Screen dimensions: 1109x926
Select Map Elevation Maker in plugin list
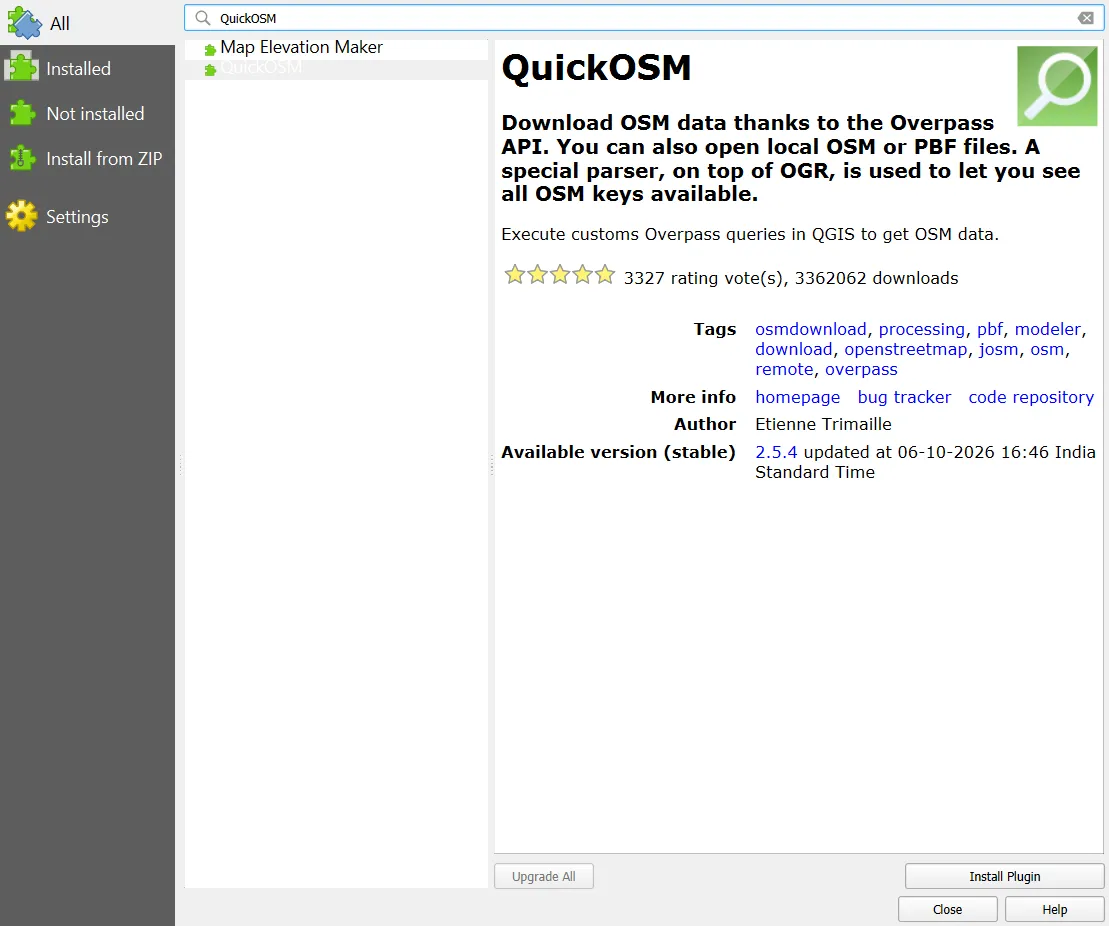coord(337,47)
